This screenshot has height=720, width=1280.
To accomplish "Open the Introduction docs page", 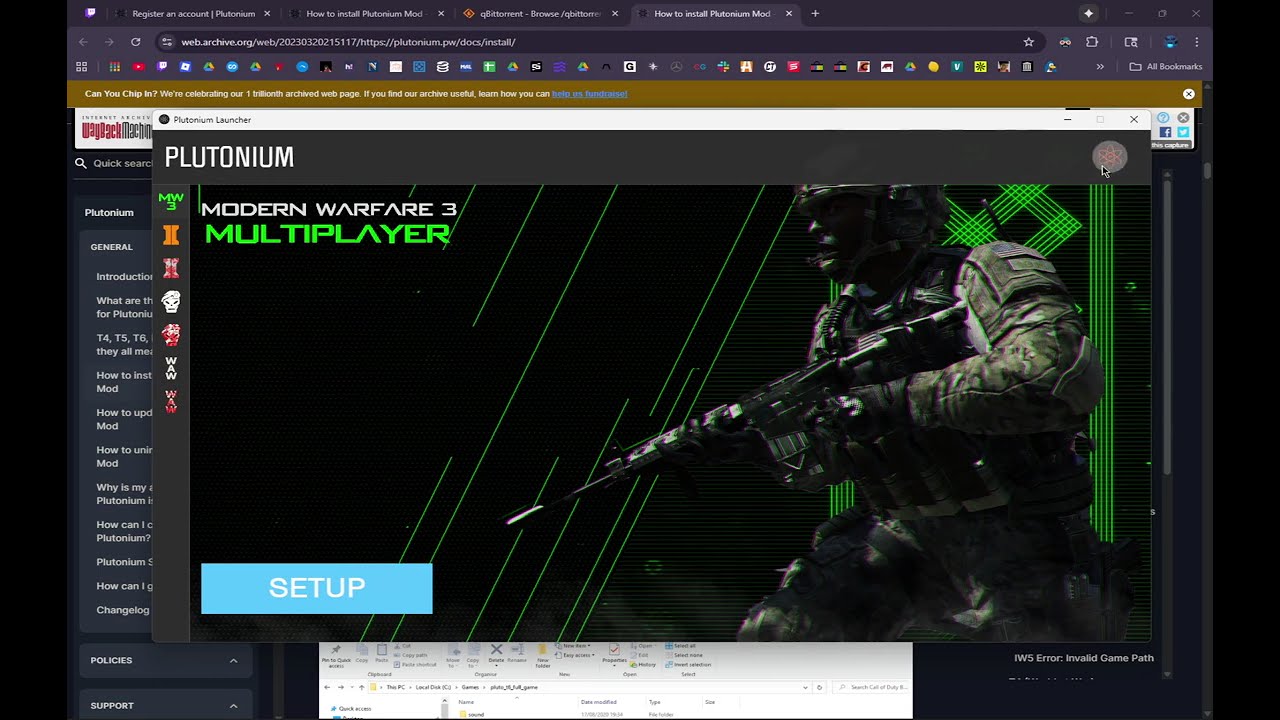I will tap(125, 277).
